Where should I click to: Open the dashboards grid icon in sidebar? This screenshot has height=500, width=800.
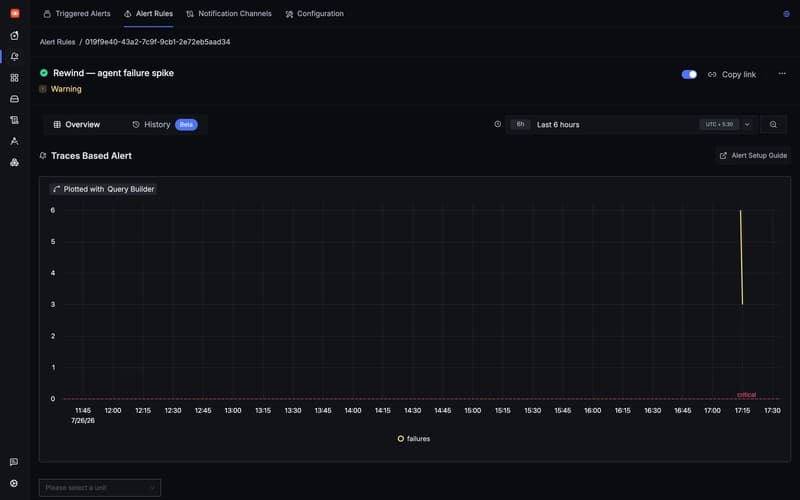(14, 78)
